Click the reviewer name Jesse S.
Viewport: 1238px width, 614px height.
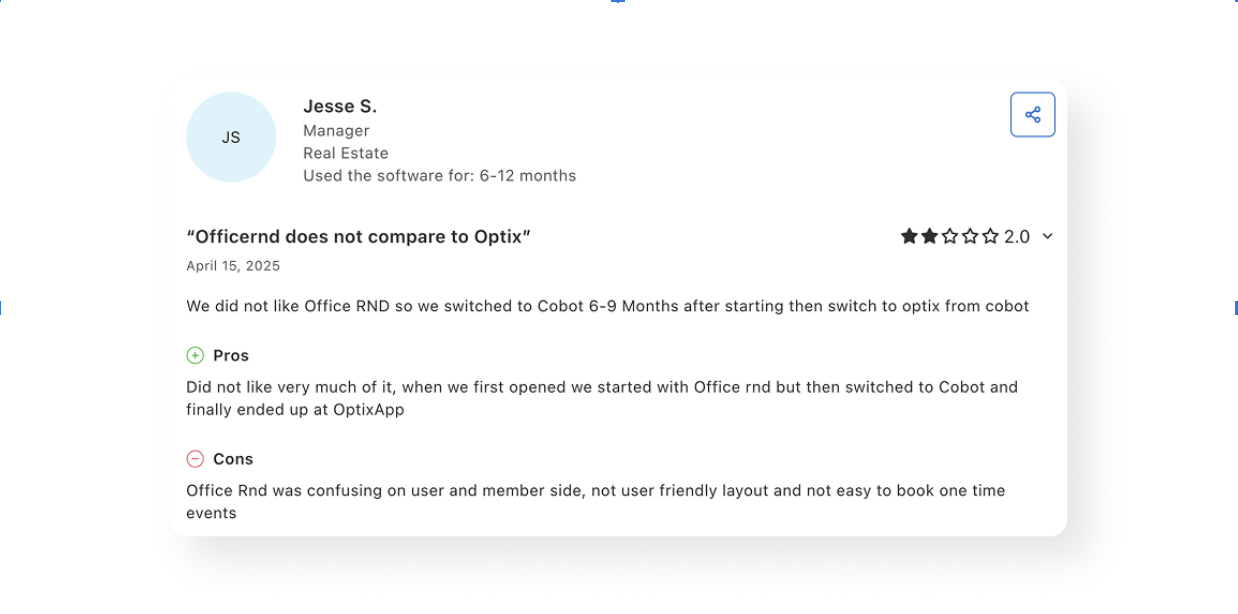[340, 106]
